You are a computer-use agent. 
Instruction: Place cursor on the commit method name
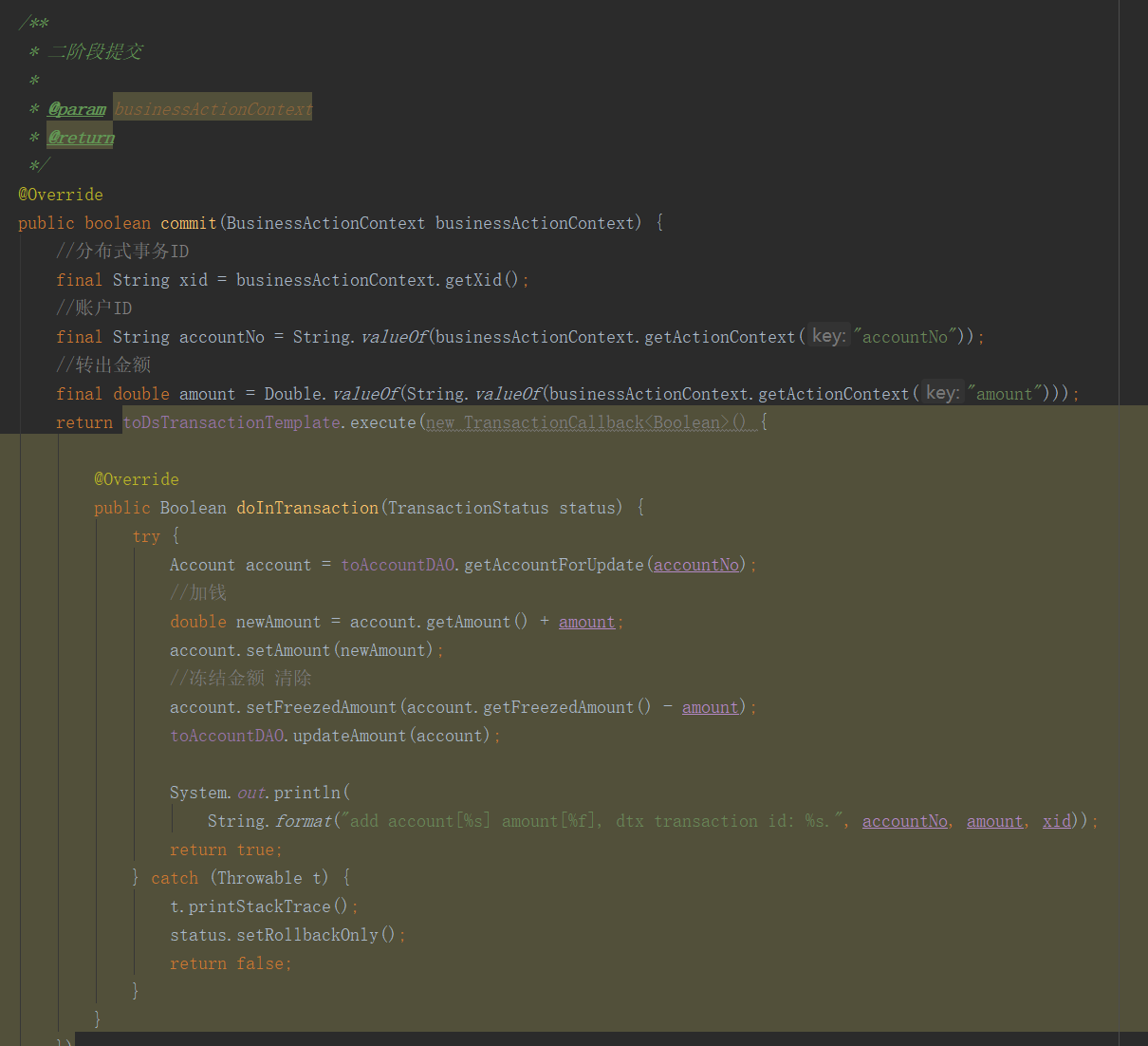(189, 223)
